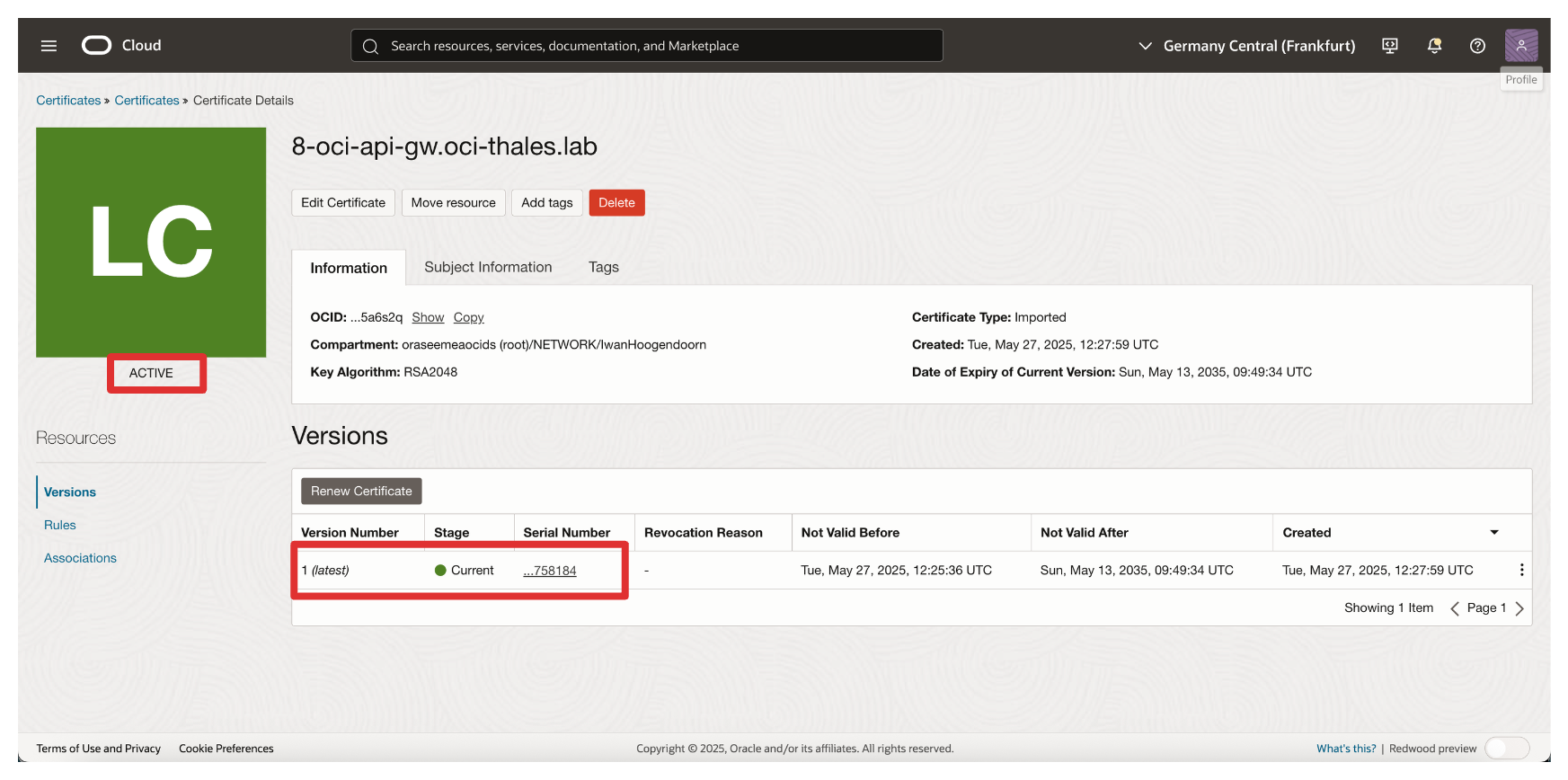Copy the certificate OCID
This screenshot has width=1568, height=780.
pyautogui.click(x=468, y=317)
